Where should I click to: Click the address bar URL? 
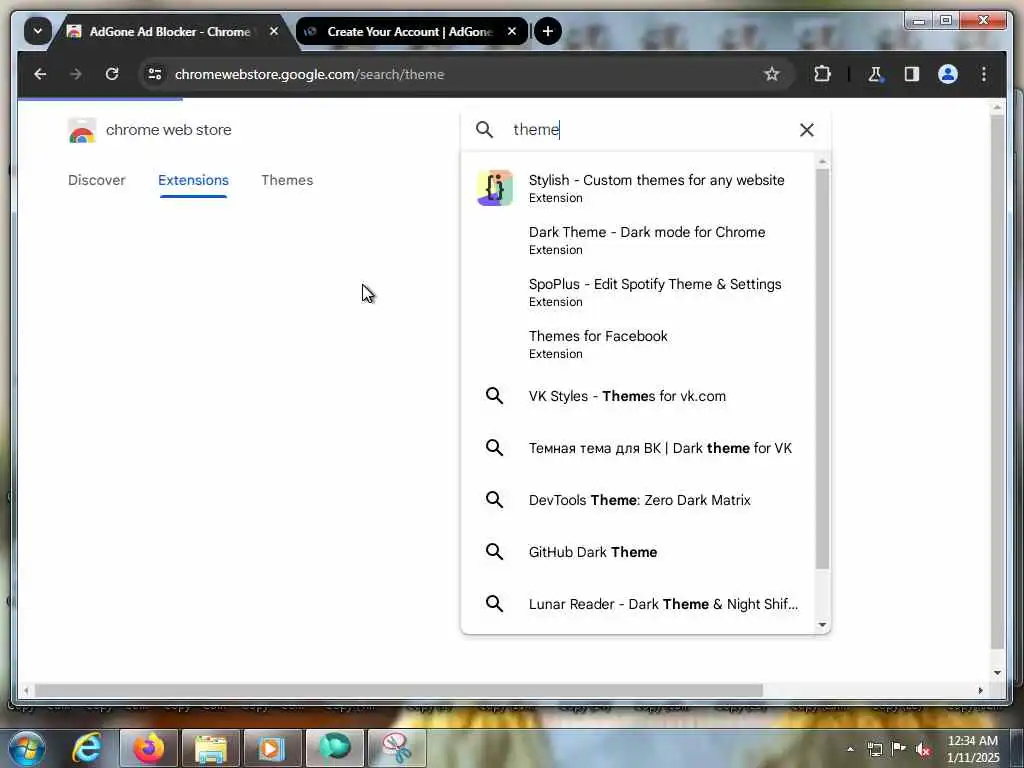(x=310, y=74)
